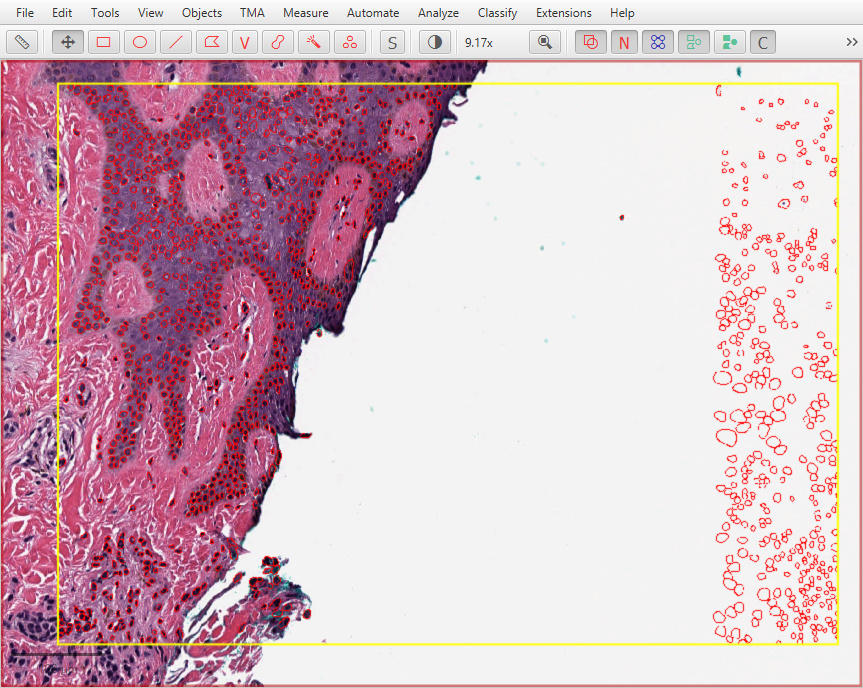
Task: Open the TMA menu
Action: 252,13
